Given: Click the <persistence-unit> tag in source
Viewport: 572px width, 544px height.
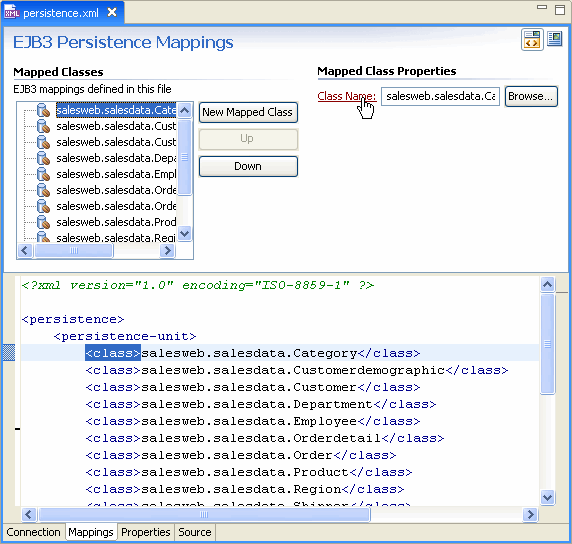Looking at the screenshot, I should click(125, 336).
